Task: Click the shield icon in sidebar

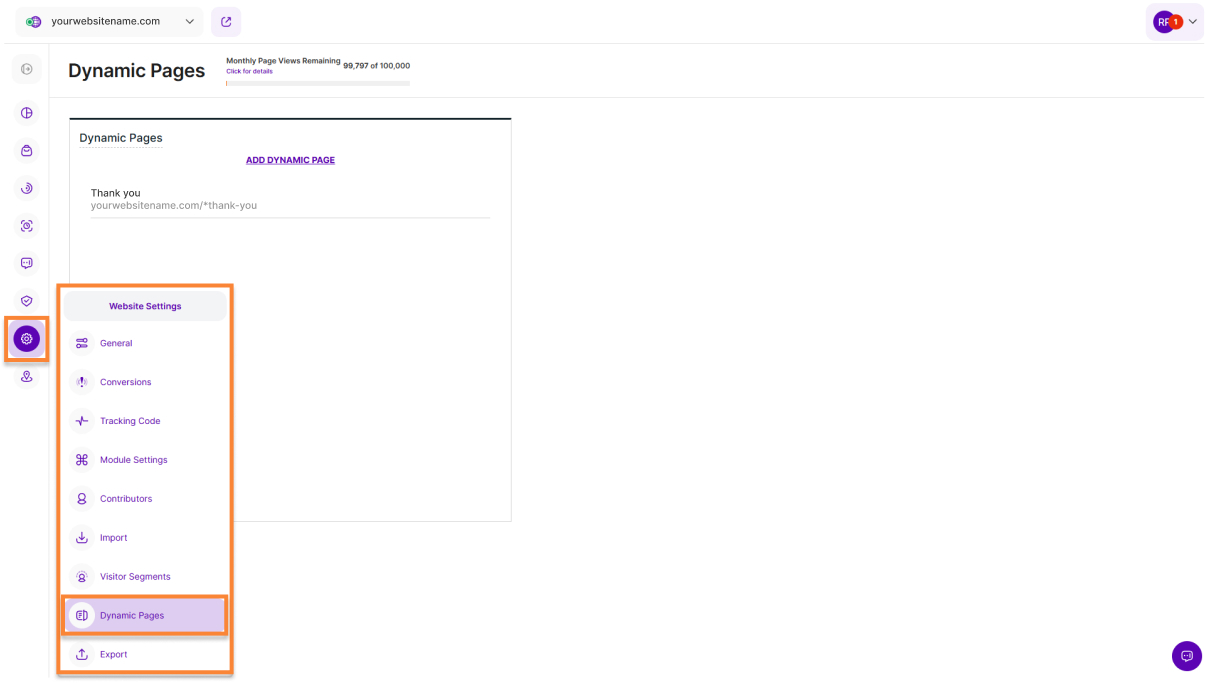Action: pos(27,301)
